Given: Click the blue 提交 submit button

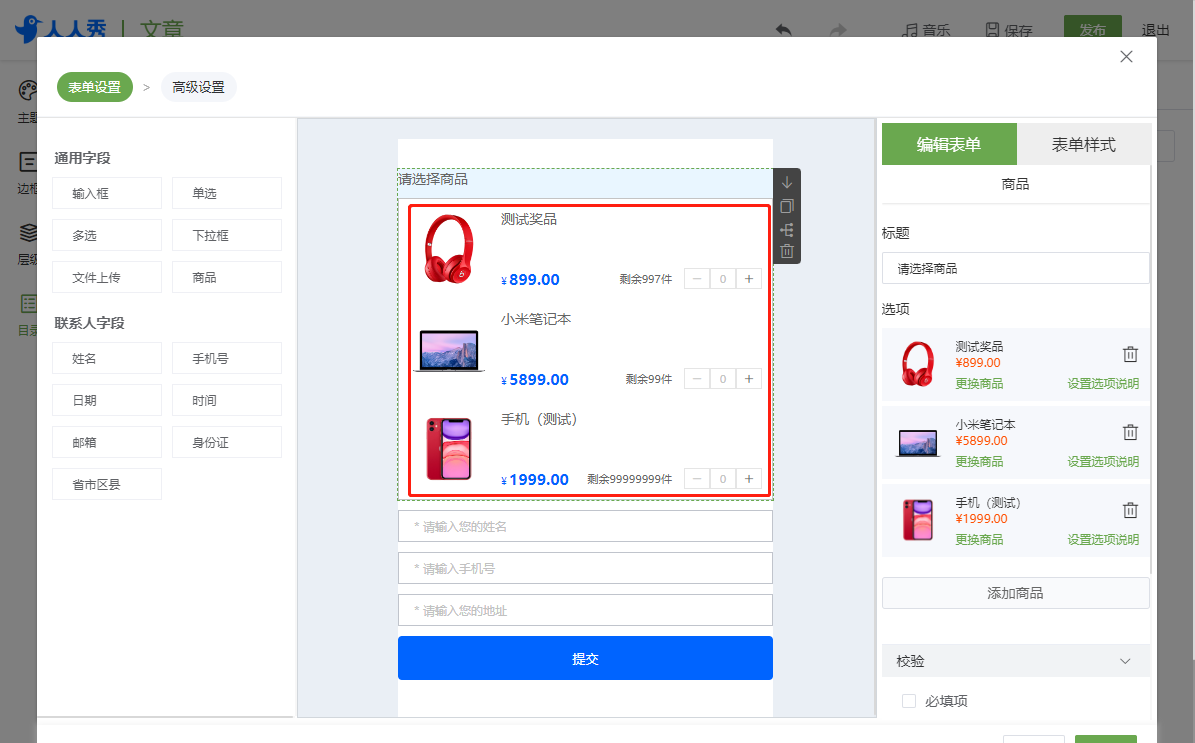Looking at the screenshot, I should tap(585, 658).
